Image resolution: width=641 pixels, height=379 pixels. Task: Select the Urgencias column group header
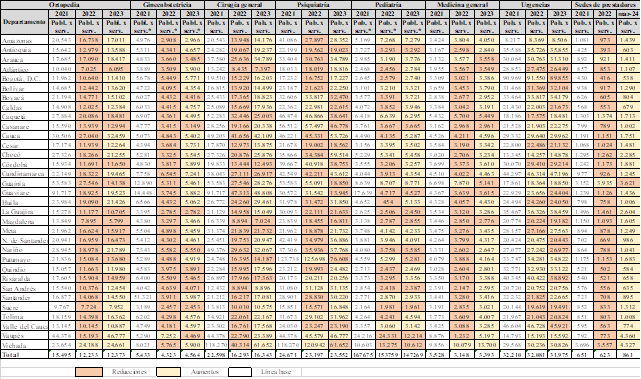pyautogui.click(x=536, y=5)
